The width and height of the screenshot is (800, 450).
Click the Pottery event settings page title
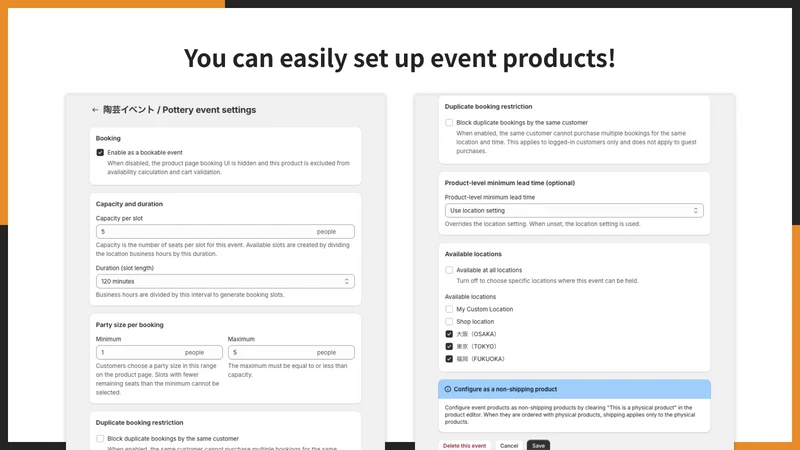point(180,110)
